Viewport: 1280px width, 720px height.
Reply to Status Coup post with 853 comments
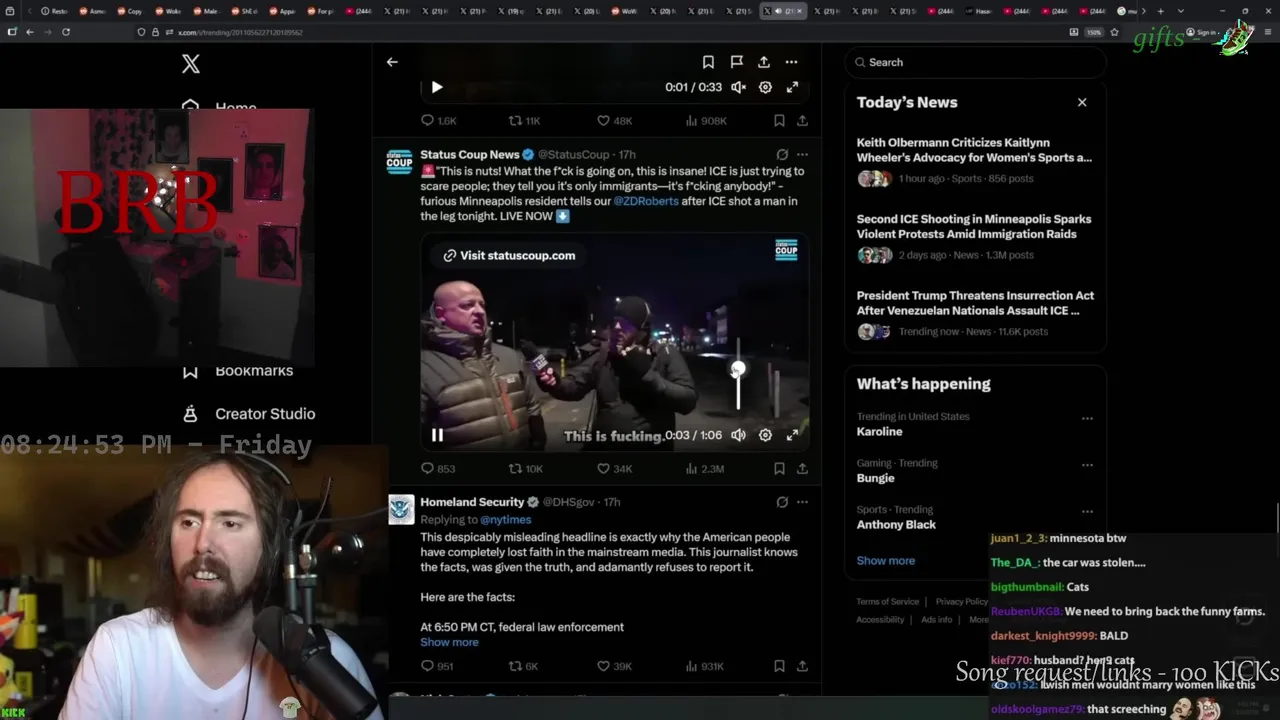[x=438, y=468]
